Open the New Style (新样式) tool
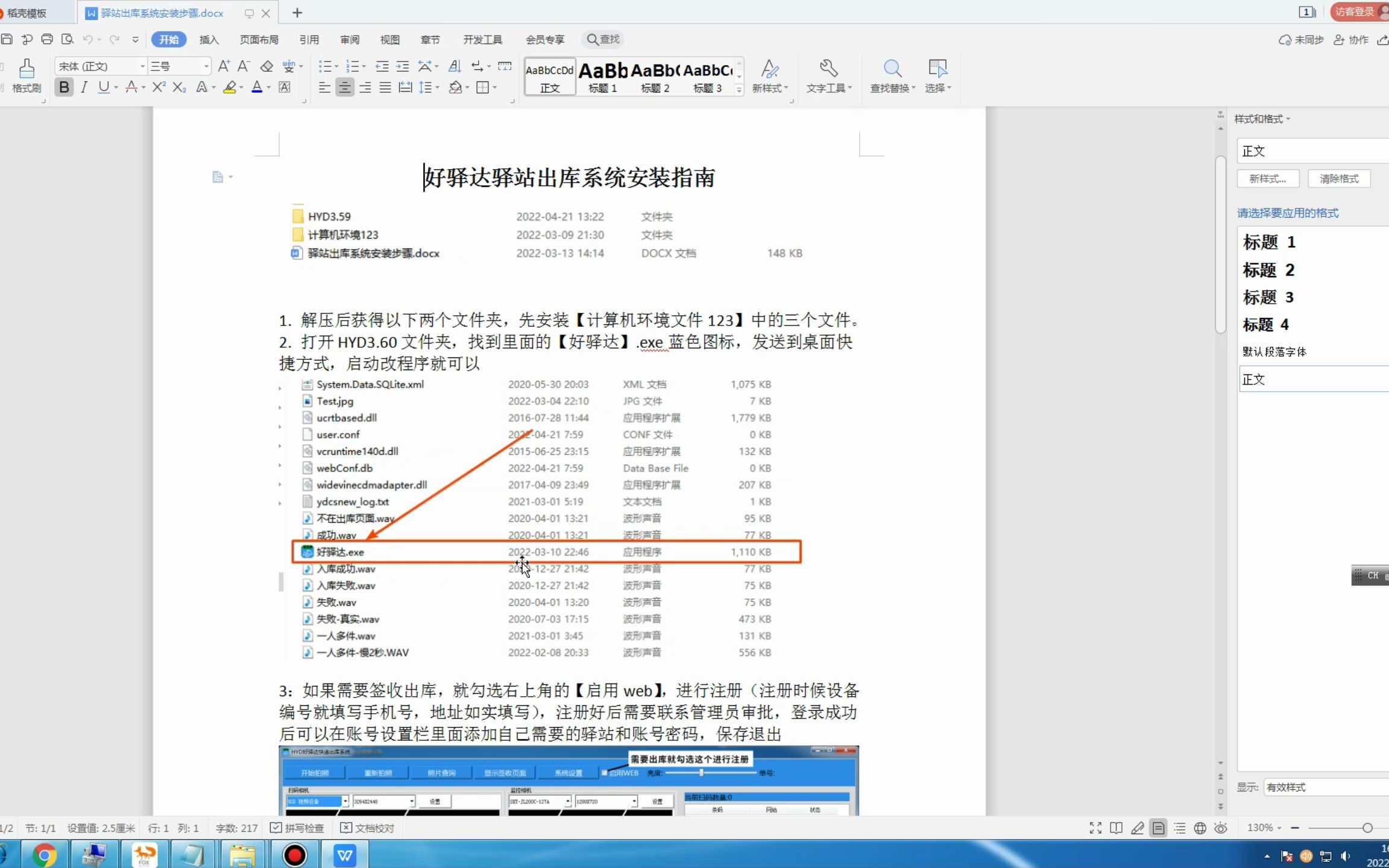 point(770,76)
